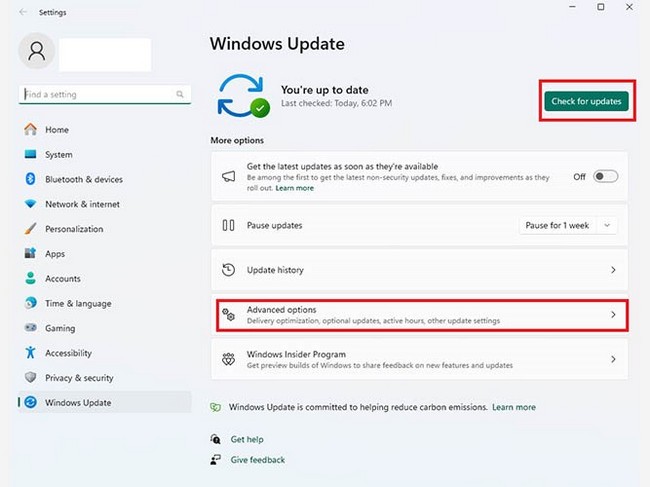Click the back arrow at top left

[x=23, y=12]
